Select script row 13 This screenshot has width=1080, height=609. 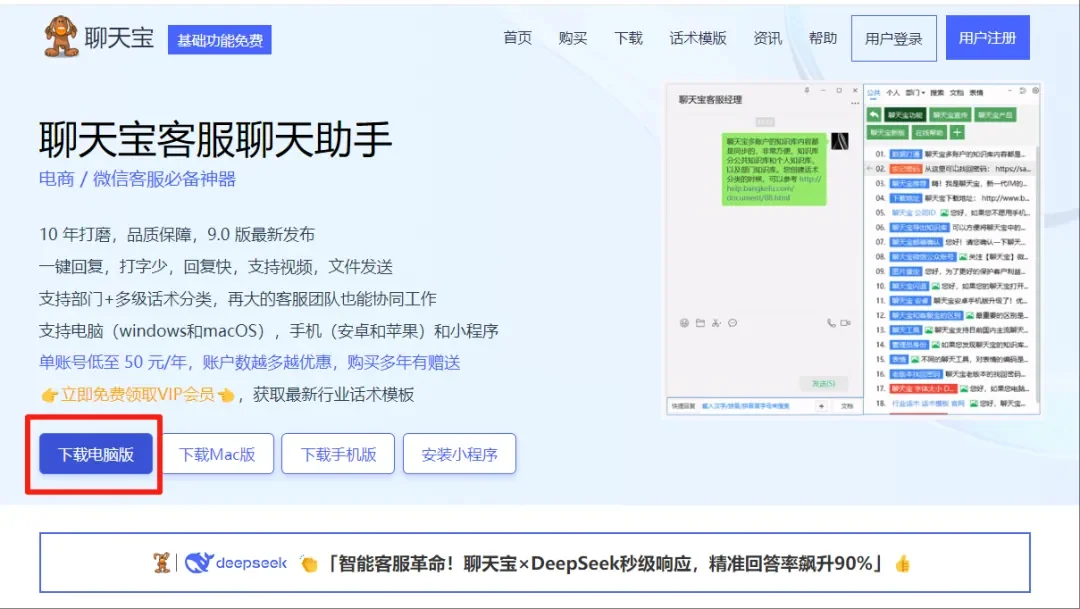[951, 330]
